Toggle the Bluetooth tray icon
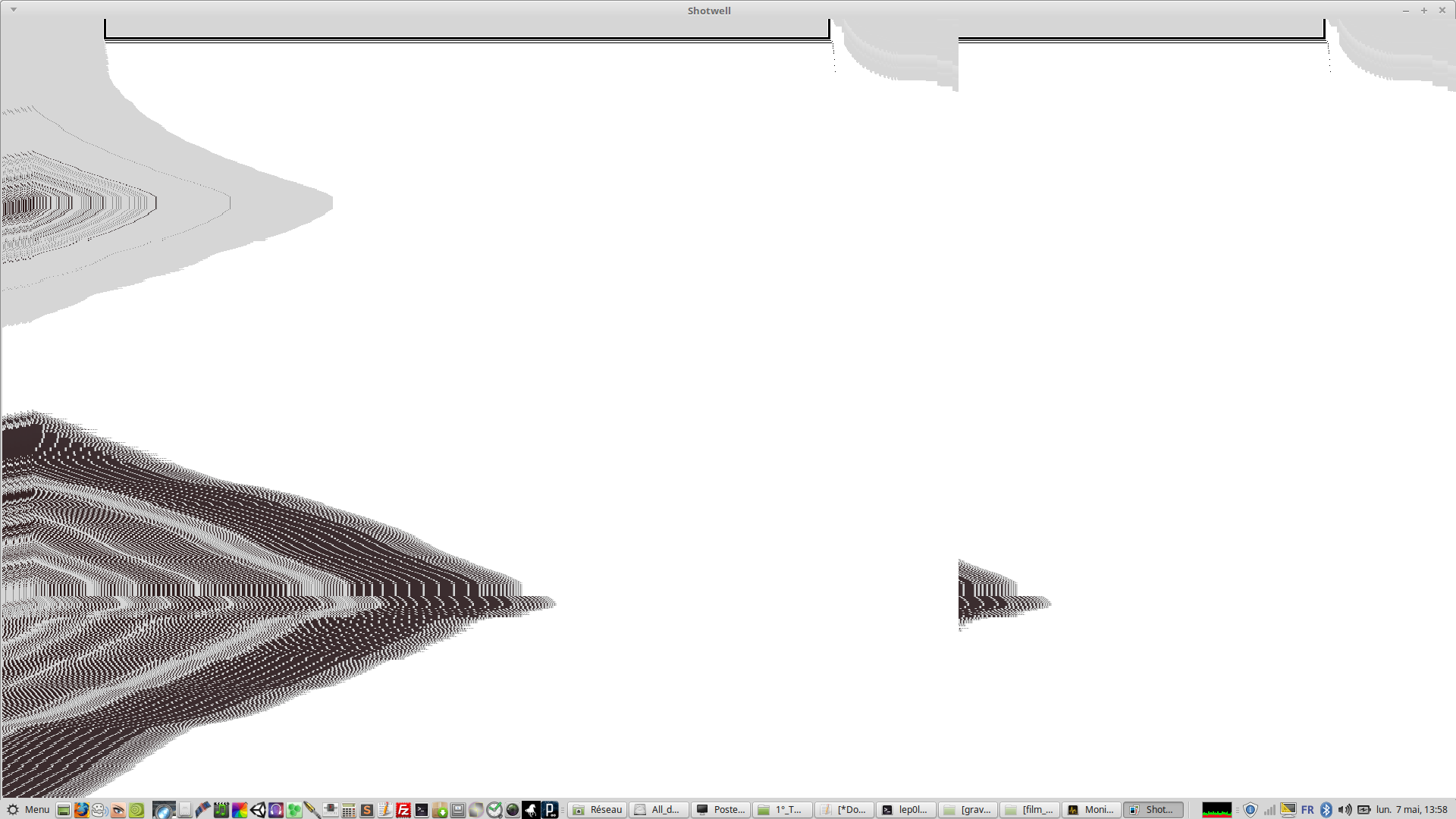 coord(1326,809)
